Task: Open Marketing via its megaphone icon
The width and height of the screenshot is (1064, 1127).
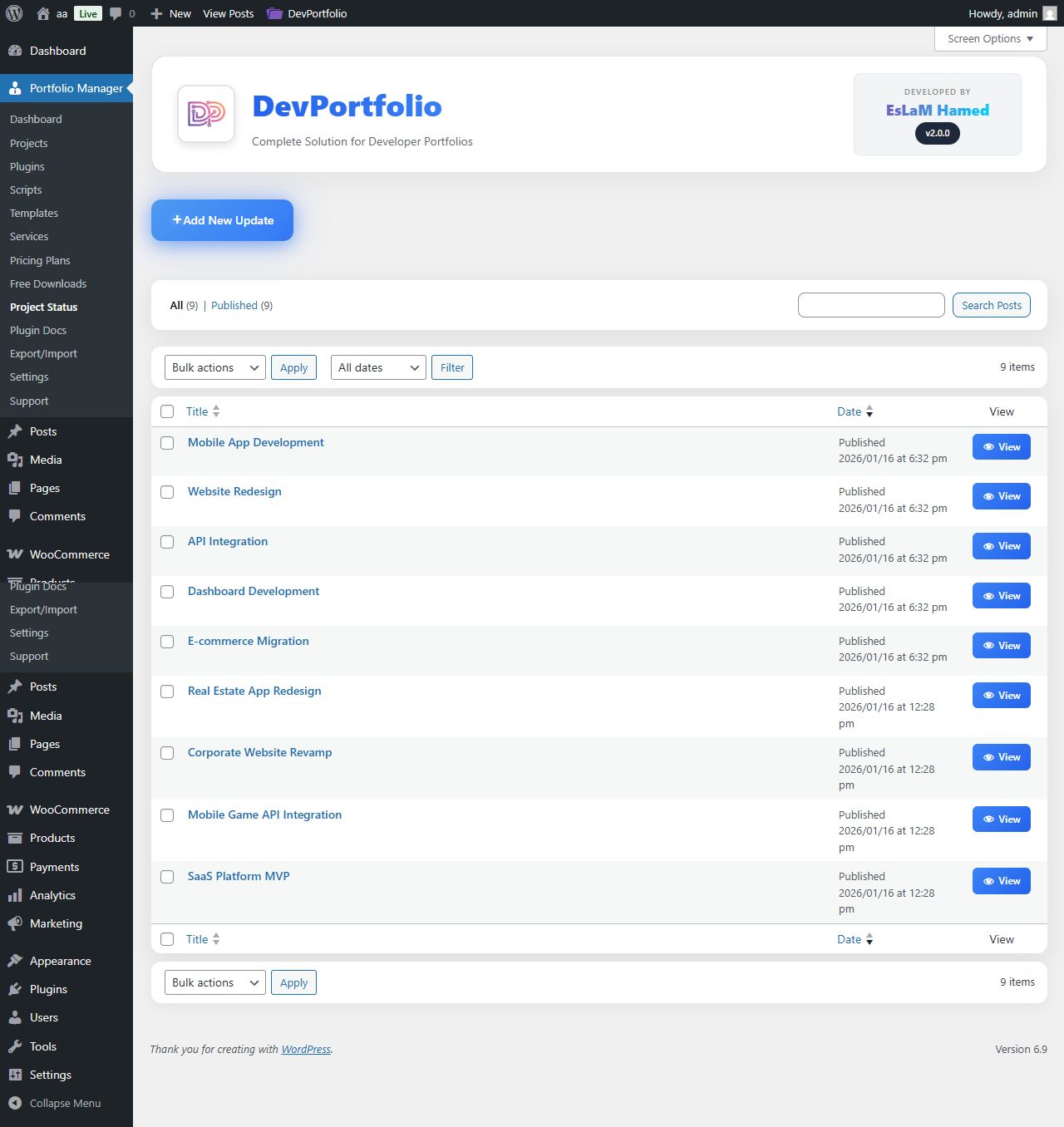Action: (15, 923)
